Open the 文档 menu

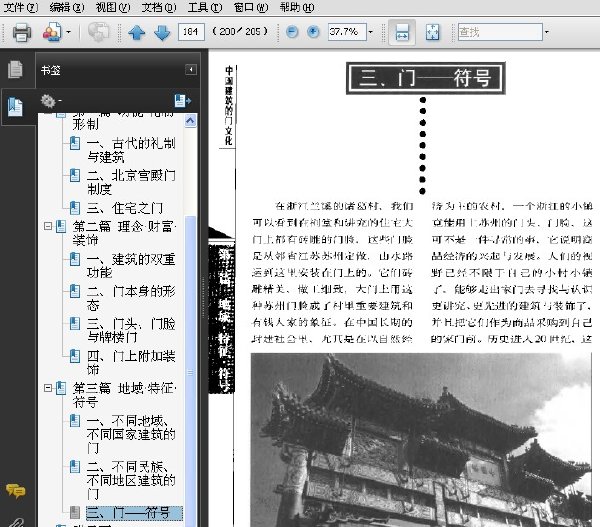point(159,7)
